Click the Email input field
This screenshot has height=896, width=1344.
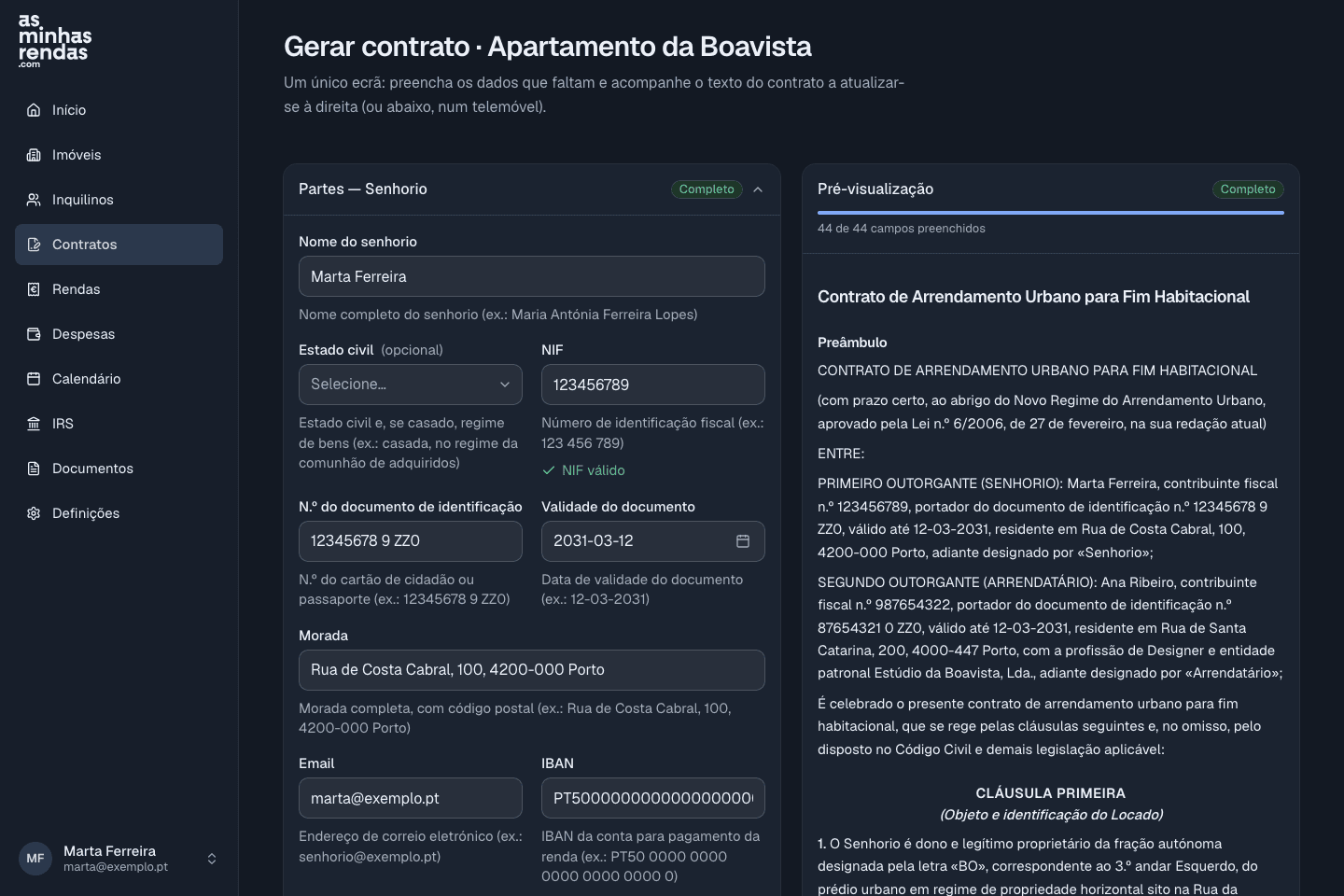click(x=411, y=798)
